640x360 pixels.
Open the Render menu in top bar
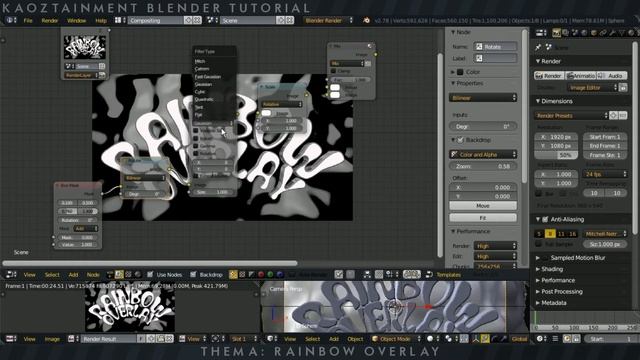coord(50,20)
